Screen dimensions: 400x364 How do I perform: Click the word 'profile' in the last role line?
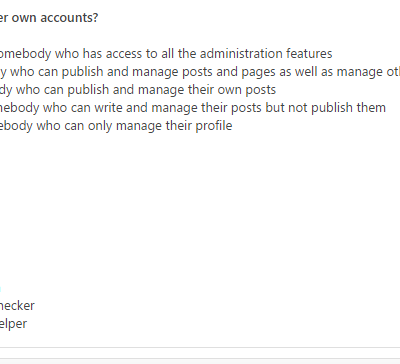(214, 126)
